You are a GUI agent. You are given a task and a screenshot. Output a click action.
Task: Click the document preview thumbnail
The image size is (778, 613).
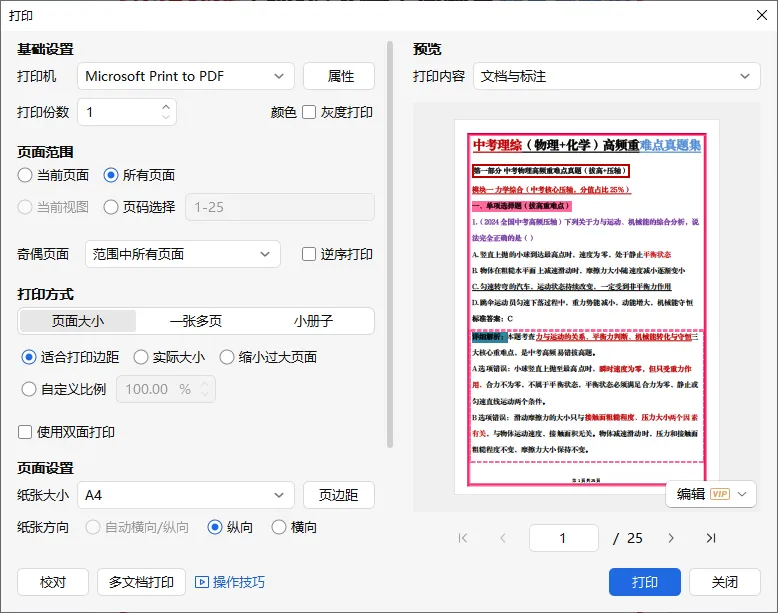pyautogui.click(x=586, y=307)
